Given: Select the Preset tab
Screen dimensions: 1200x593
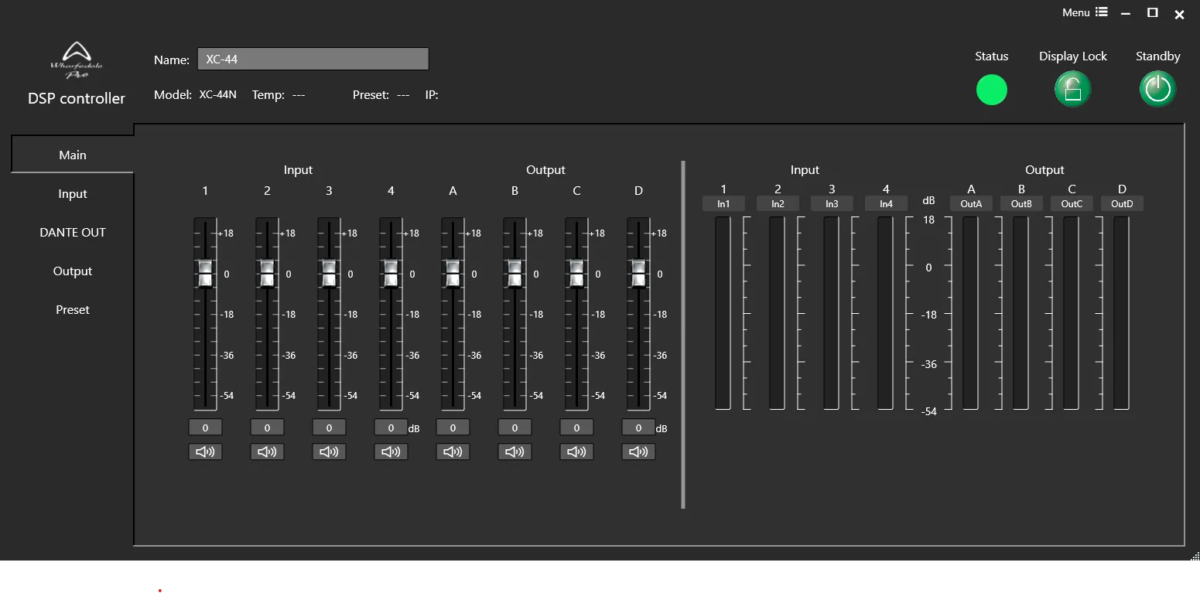Looking at the screenshot, I should point(72,310).
